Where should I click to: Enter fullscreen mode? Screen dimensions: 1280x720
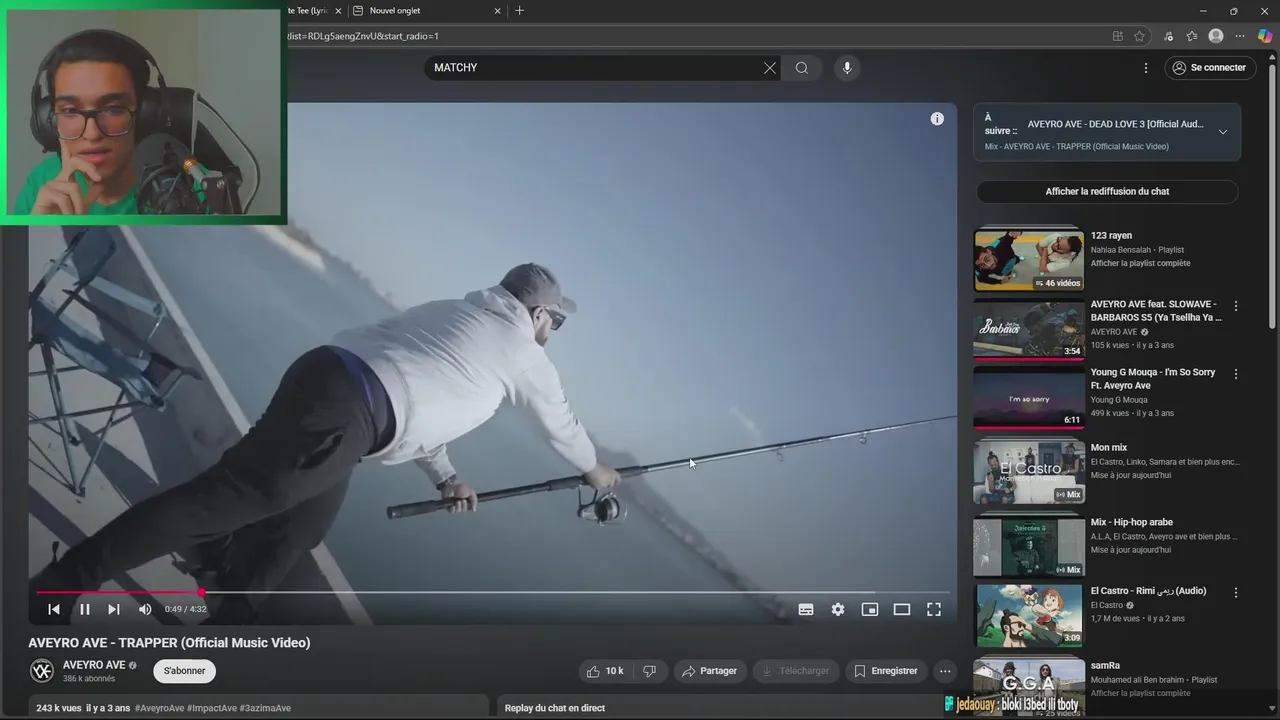[x=934, y=609]
